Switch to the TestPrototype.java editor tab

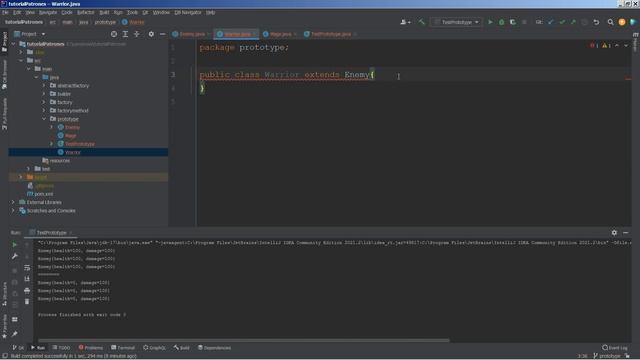pyautogui.click(x=330, y=34)
